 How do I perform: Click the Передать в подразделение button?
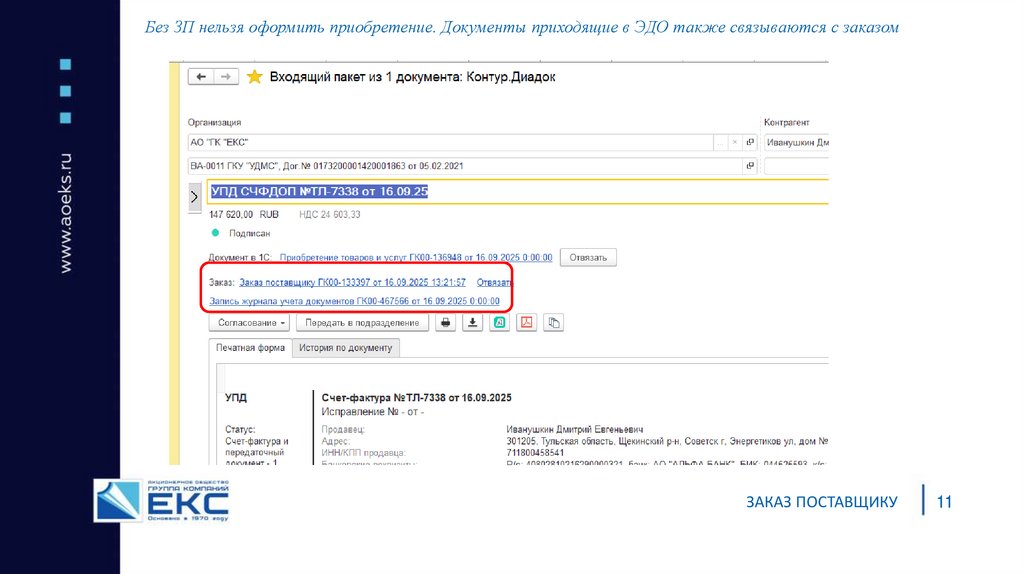pos(362,323)
